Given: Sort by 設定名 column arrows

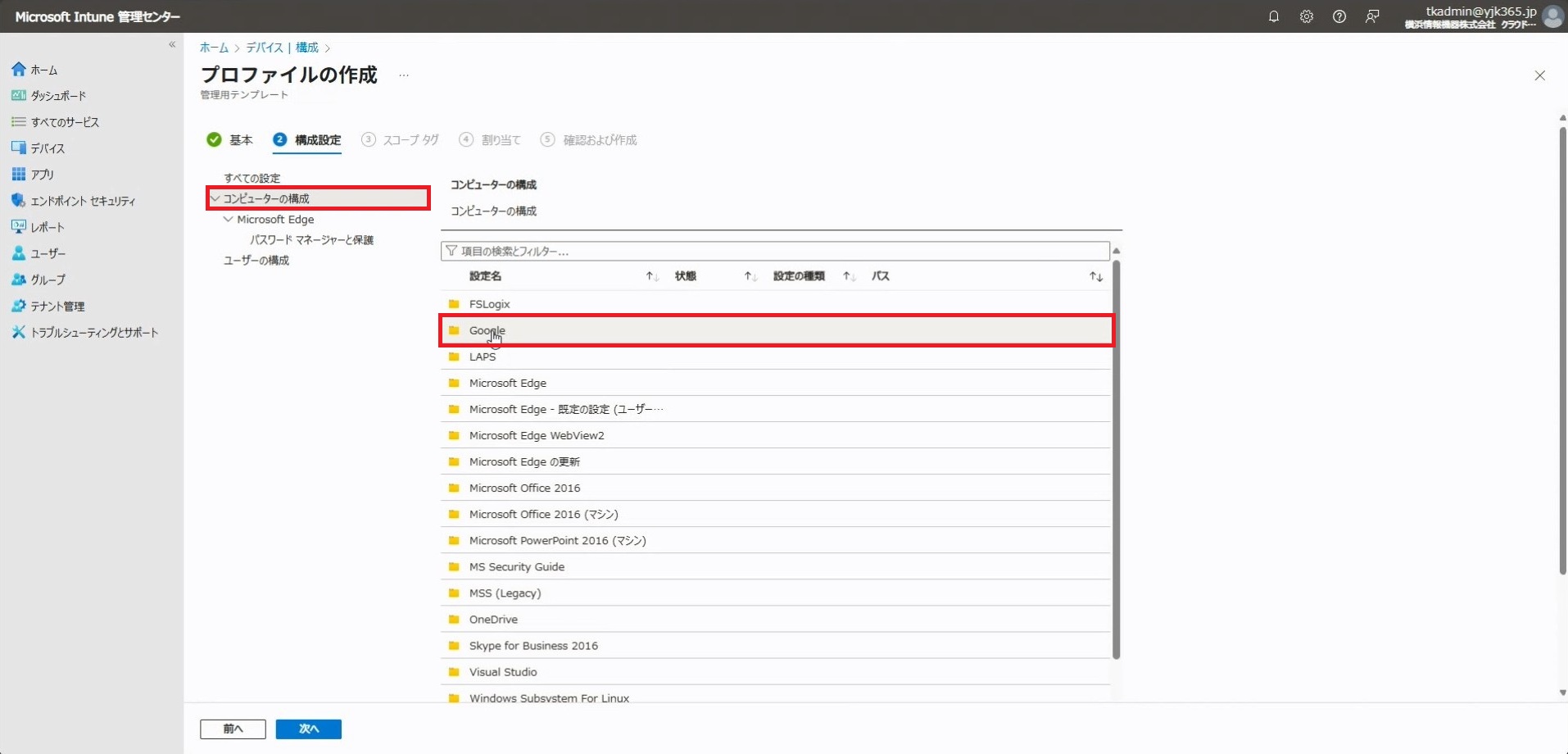Looking at the screenshot, I should click(x=652, y=276).
